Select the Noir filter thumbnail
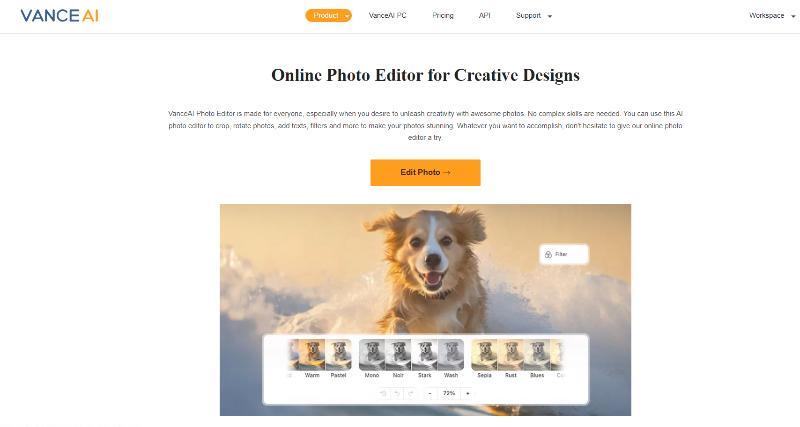The image size is (800, 427). pyautogui.click(x=398, y=355)
